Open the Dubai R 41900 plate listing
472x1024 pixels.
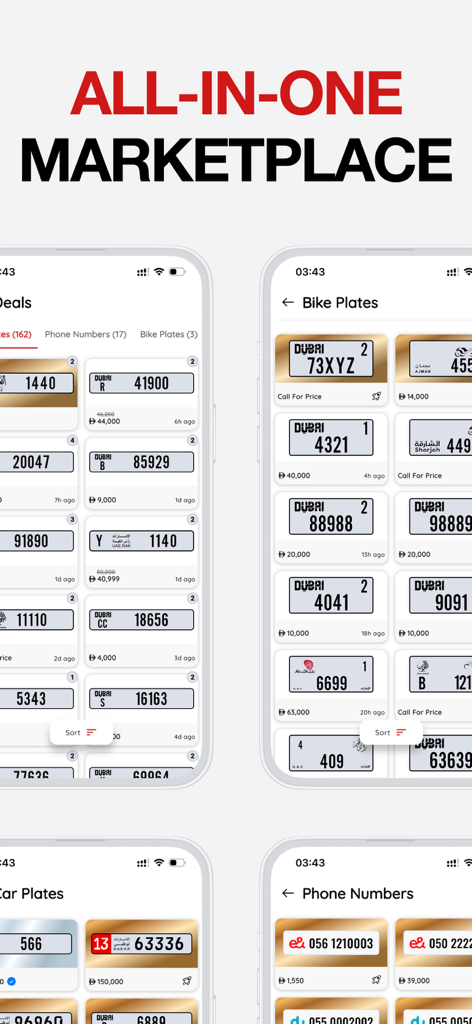tap(142, 394)
